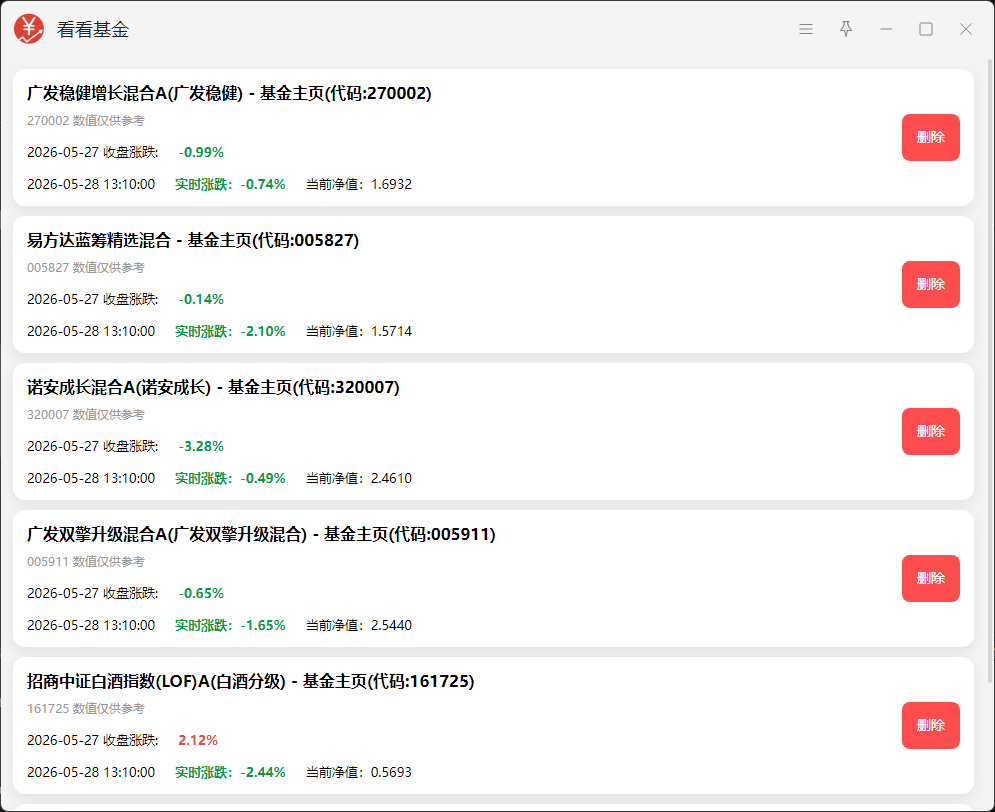Click the -0.99% closing change value
Viewport: 995px width, 812px height.
point(201,152)
